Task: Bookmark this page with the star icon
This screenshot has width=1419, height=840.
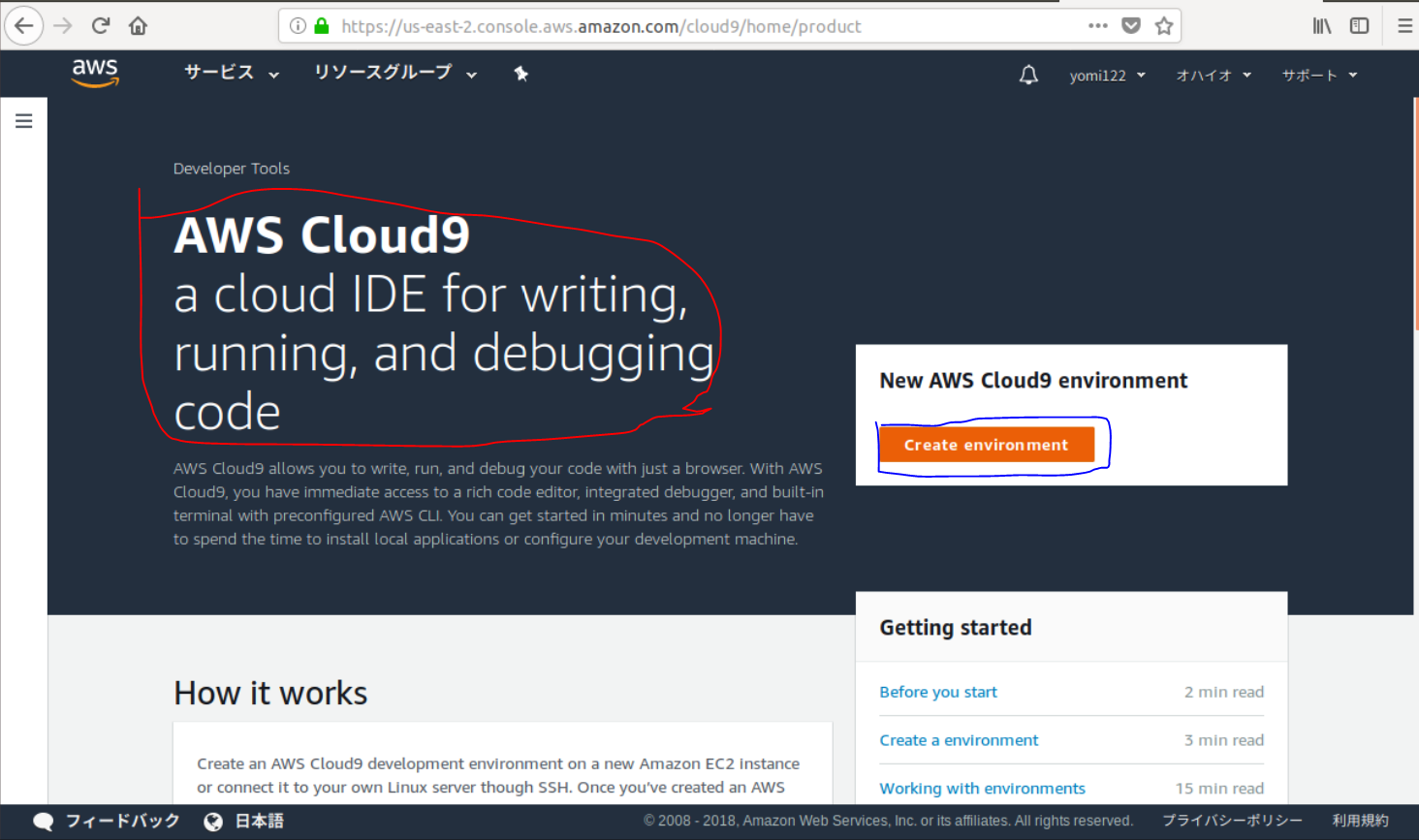Action: [1164, 26]
